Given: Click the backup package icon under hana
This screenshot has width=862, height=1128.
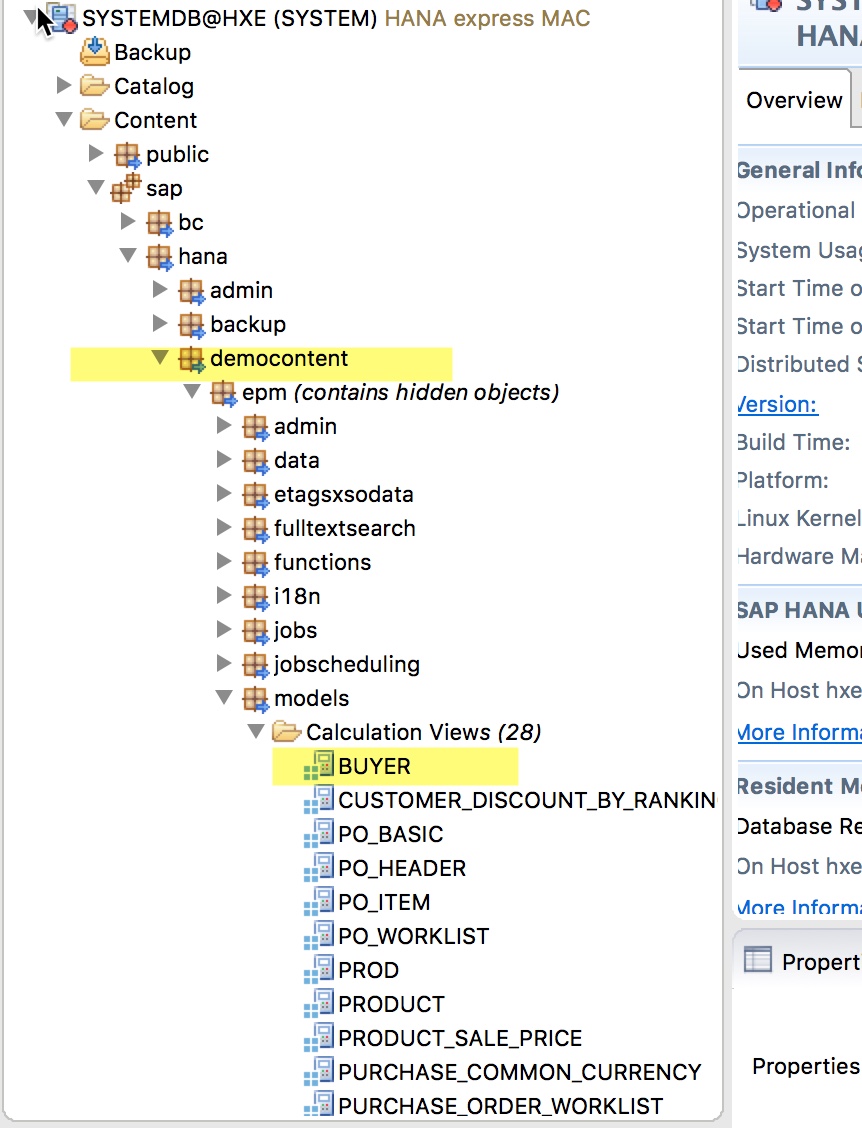Looking at the screenshot, I should pos(191,324).
